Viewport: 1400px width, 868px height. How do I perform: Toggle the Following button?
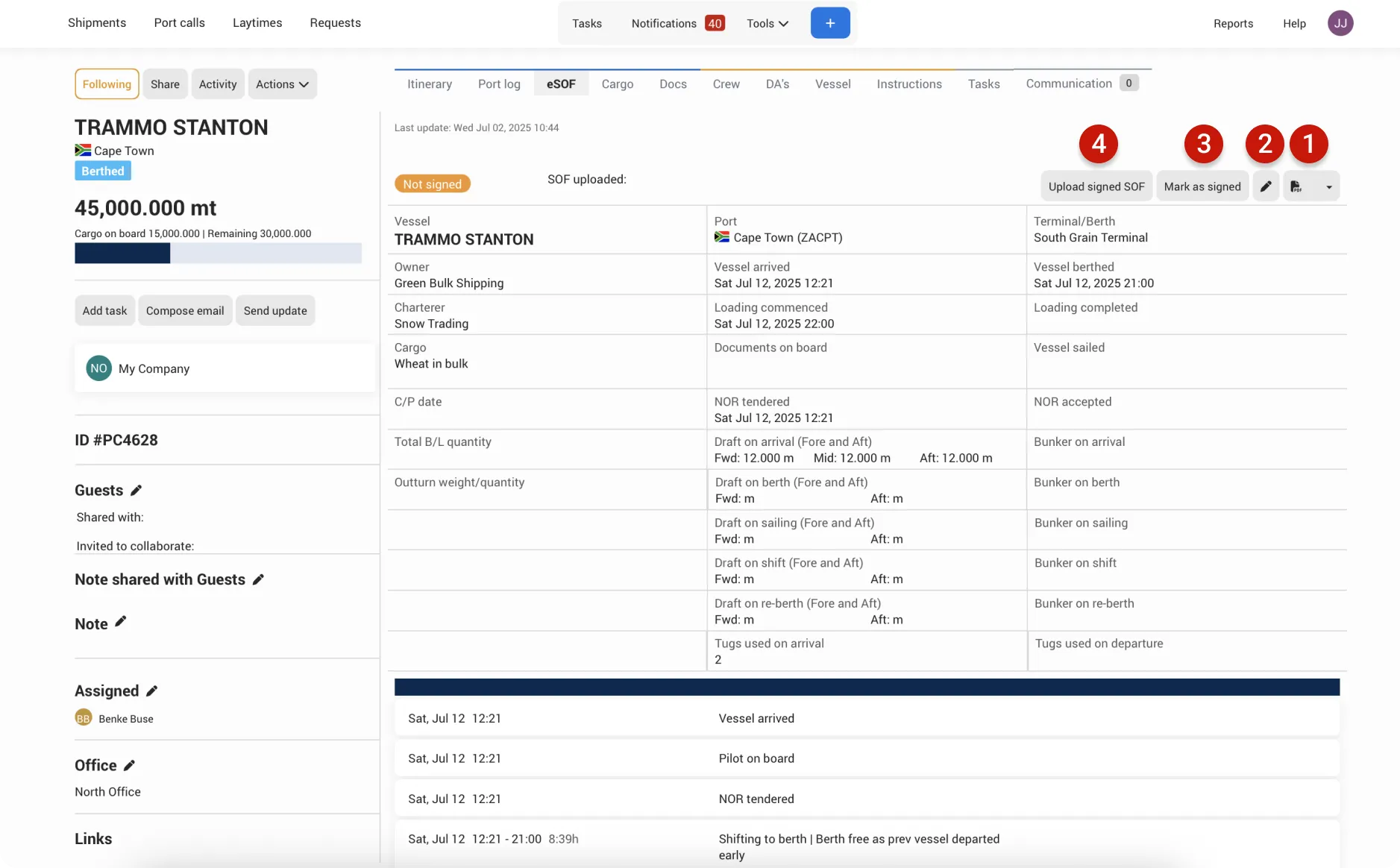(x=107, y=84)
